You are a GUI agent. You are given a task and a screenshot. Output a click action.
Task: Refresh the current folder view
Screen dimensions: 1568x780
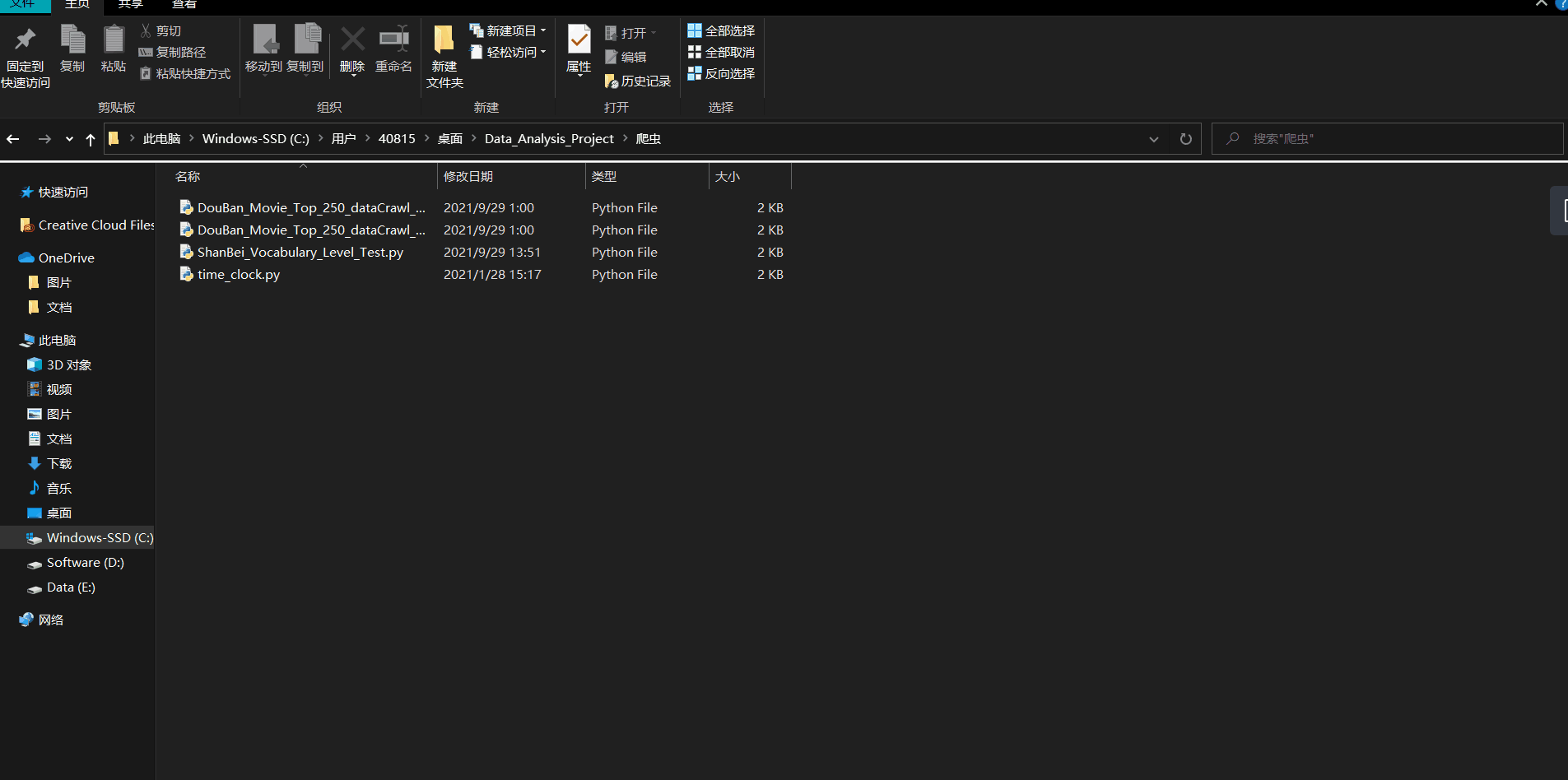click(x=1185, y=139)
